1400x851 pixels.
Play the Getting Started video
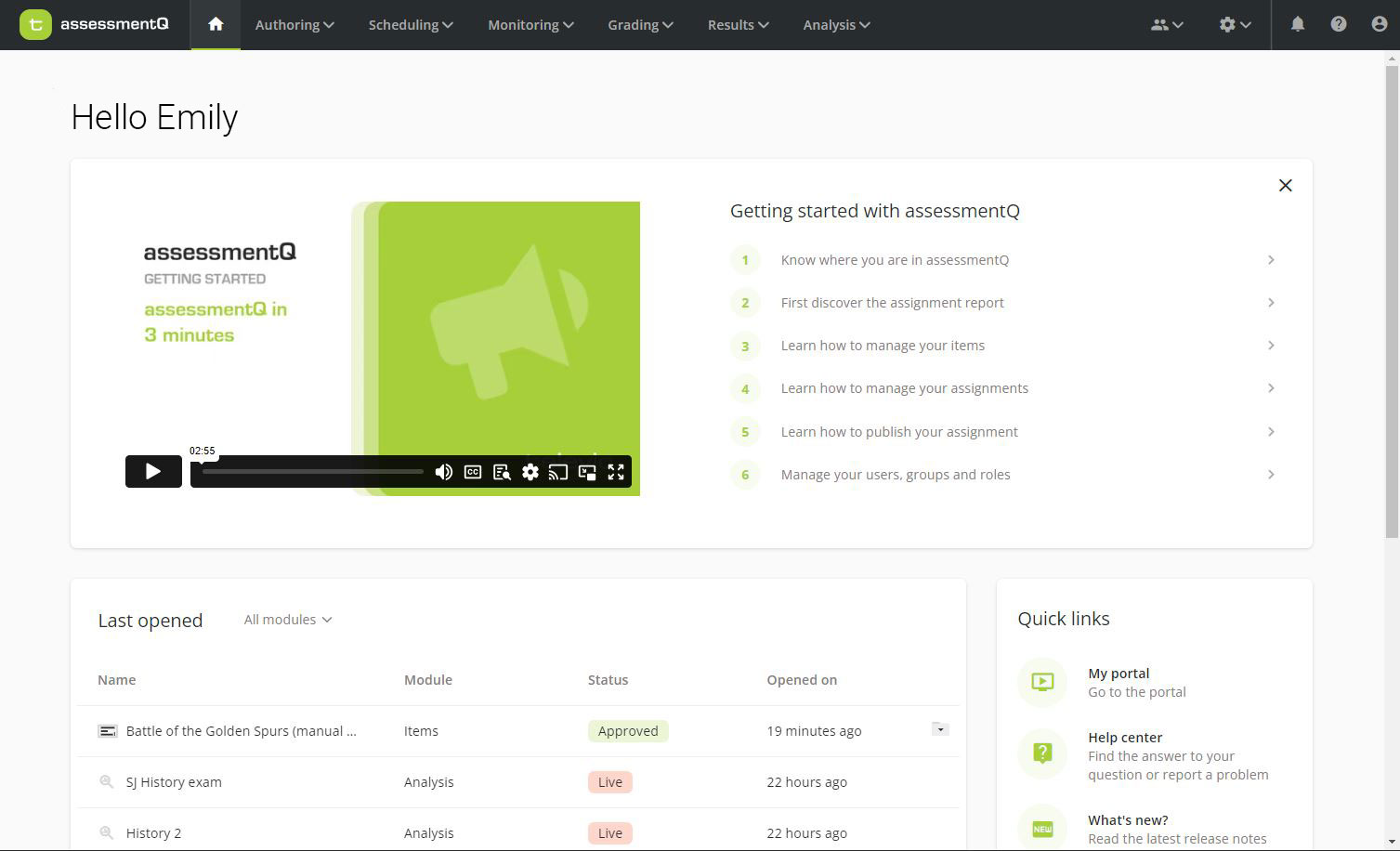(152, 471)
